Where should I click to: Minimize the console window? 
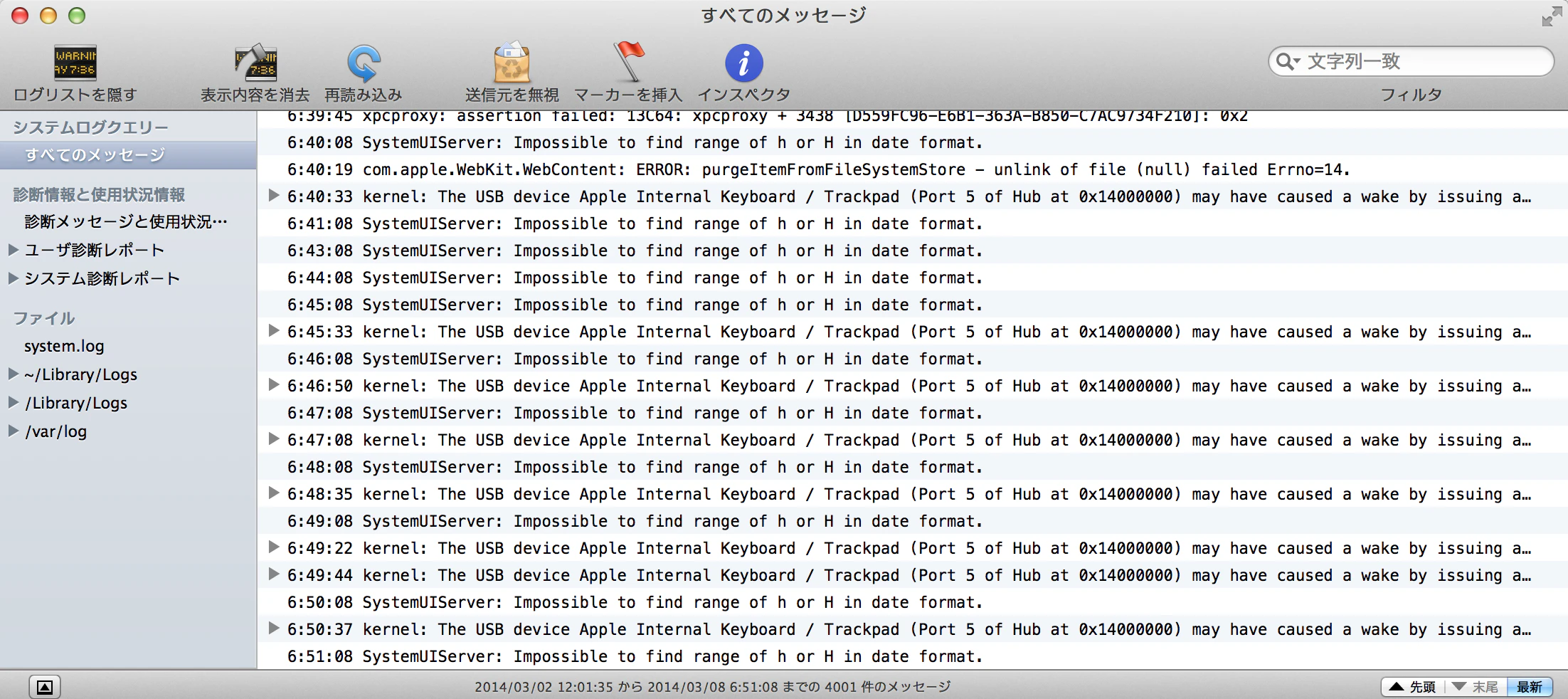pos(48,16)
